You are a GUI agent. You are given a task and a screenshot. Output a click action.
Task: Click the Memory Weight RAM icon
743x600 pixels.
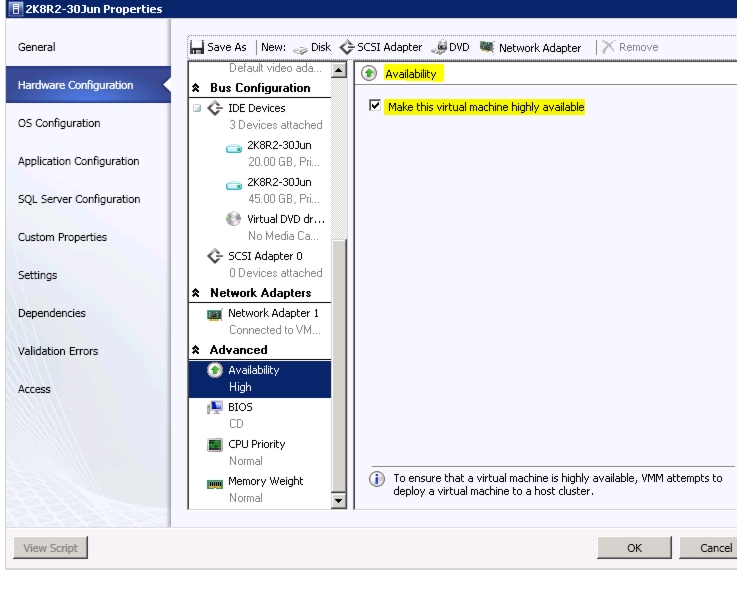click(x=215, y=484)
